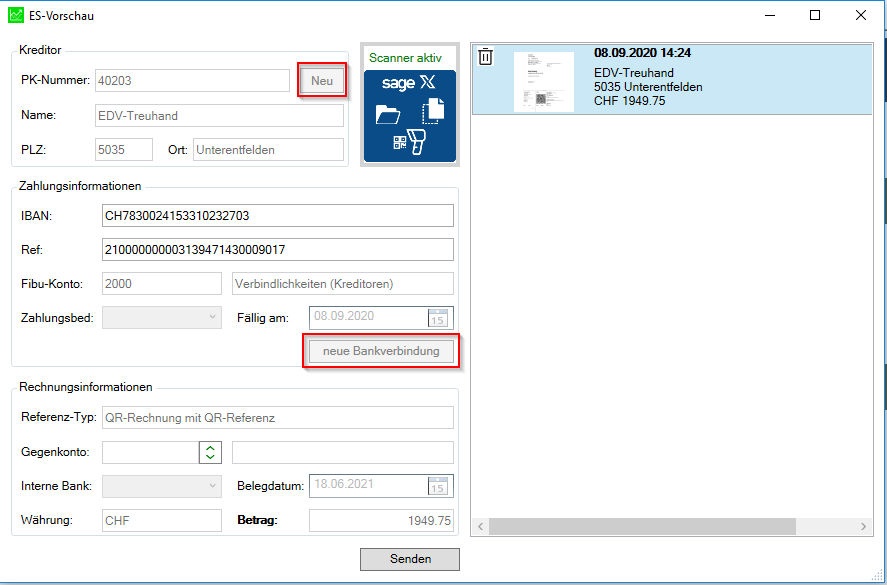This screenshot has height=585, width=887.
Task: Focus the PK-Nummer field
Action: point(192,81)
